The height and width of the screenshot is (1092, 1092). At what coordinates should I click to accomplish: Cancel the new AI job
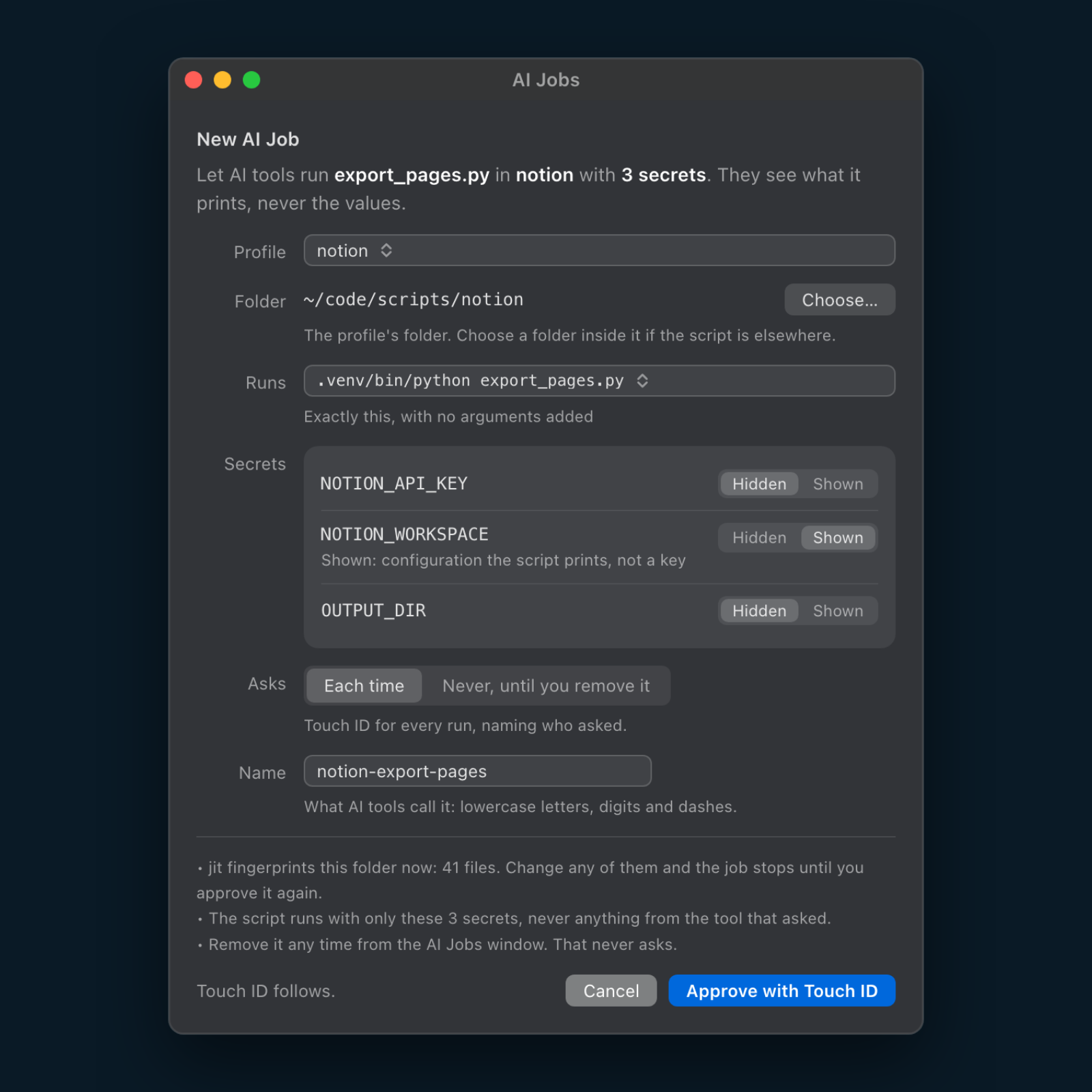tap(611, 991)
